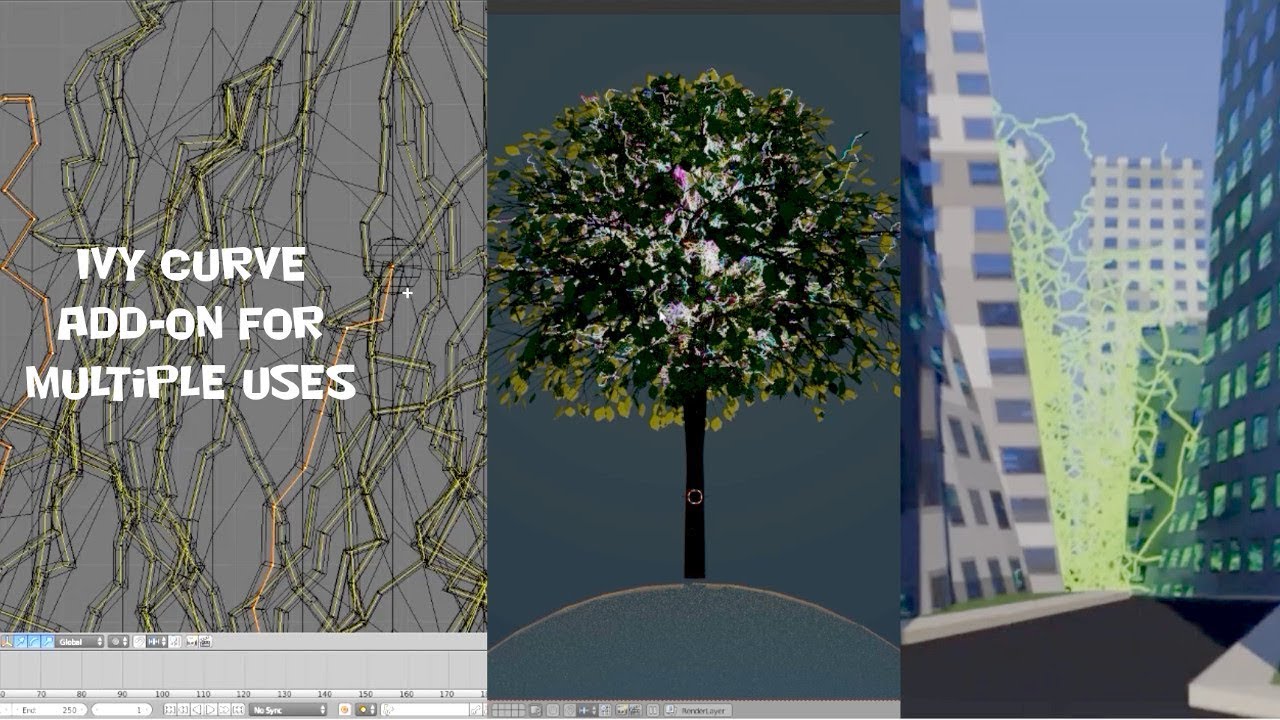Open the Global orientation dropdown
Screen dimensions: 1280x720
tap(79, 641)
